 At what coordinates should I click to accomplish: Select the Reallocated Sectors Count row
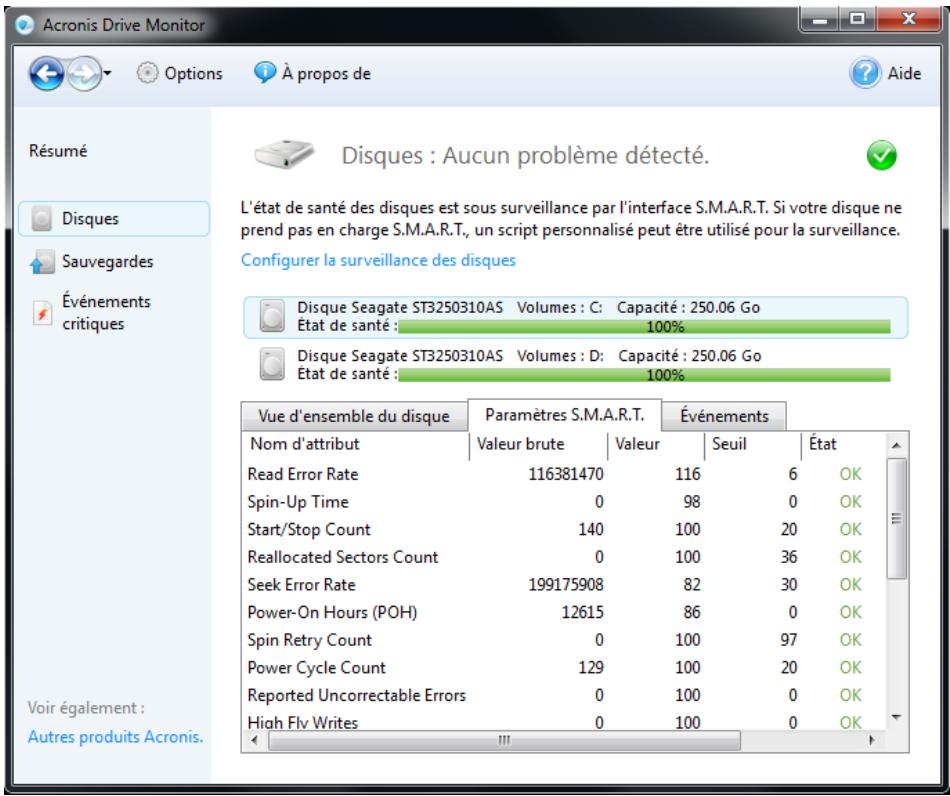click(563, 557)
